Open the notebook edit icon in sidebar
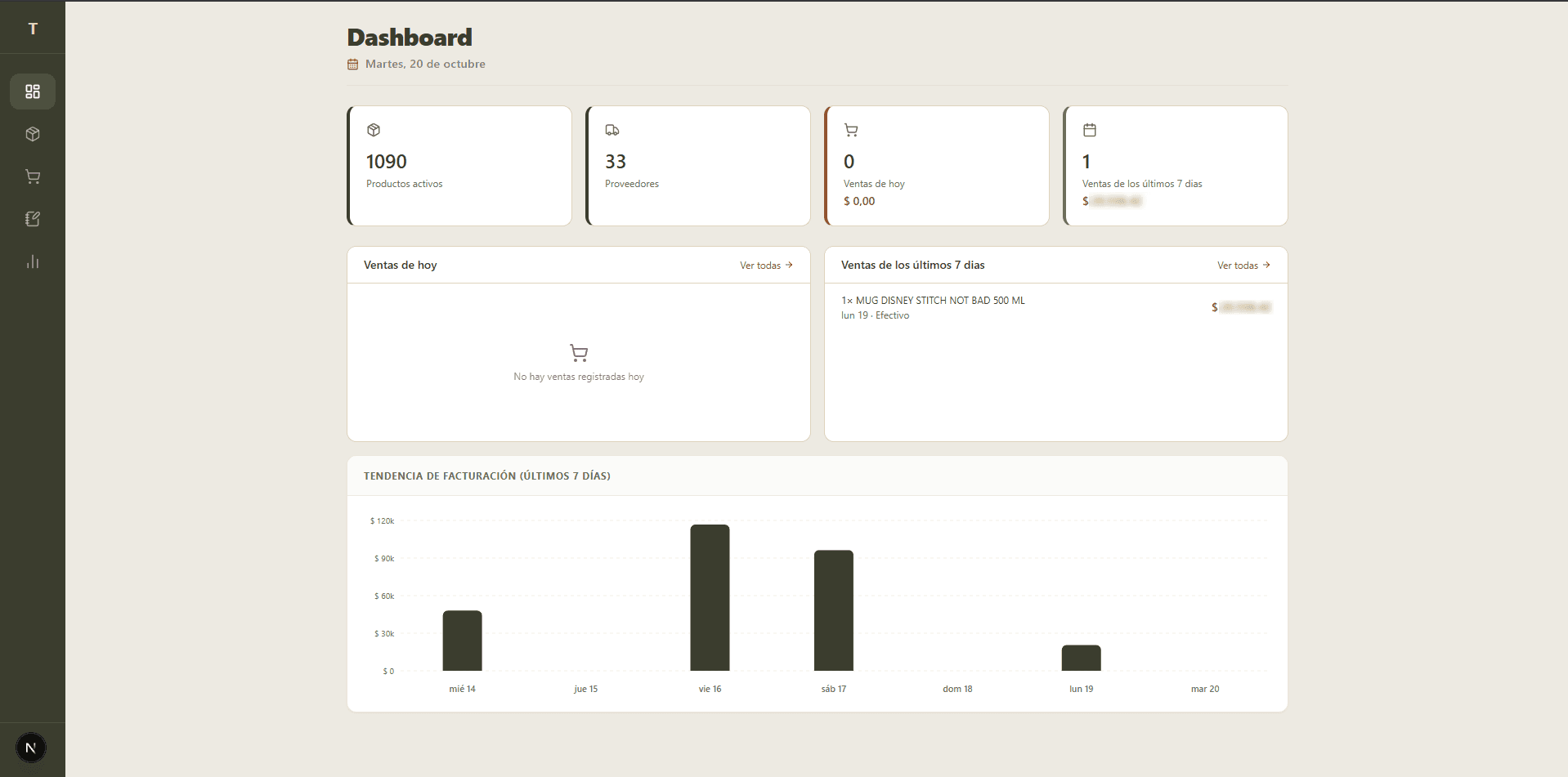 click(x=33, y=219)
